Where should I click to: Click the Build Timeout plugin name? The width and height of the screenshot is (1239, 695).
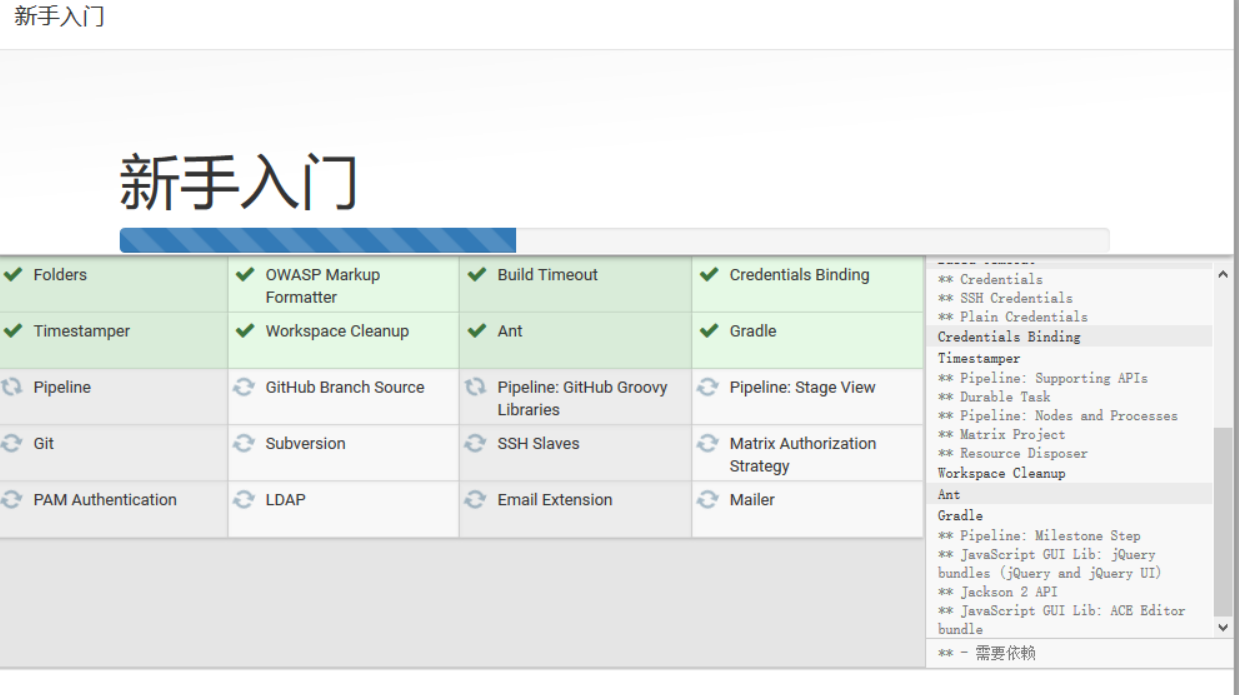tap(547, 275)
